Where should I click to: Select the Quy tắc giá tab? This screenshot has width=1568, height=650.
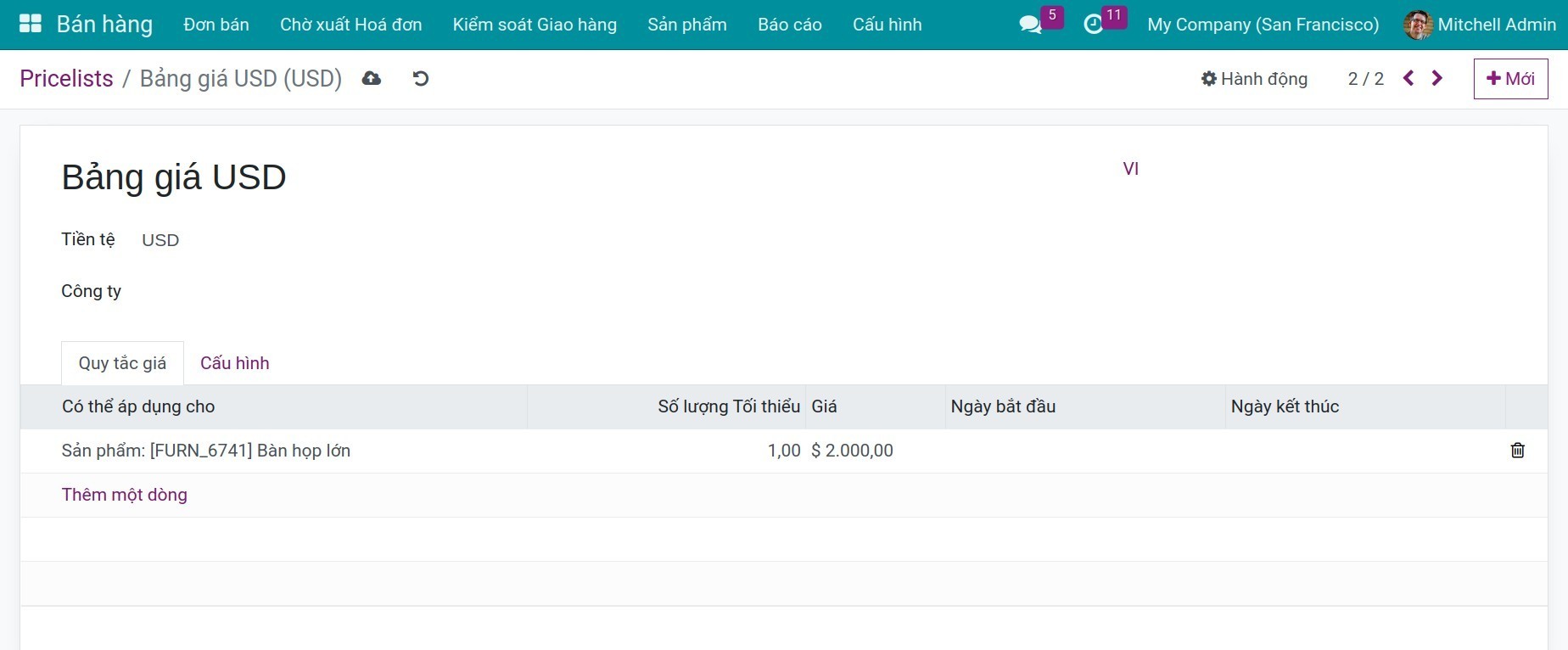click(122, 363)
